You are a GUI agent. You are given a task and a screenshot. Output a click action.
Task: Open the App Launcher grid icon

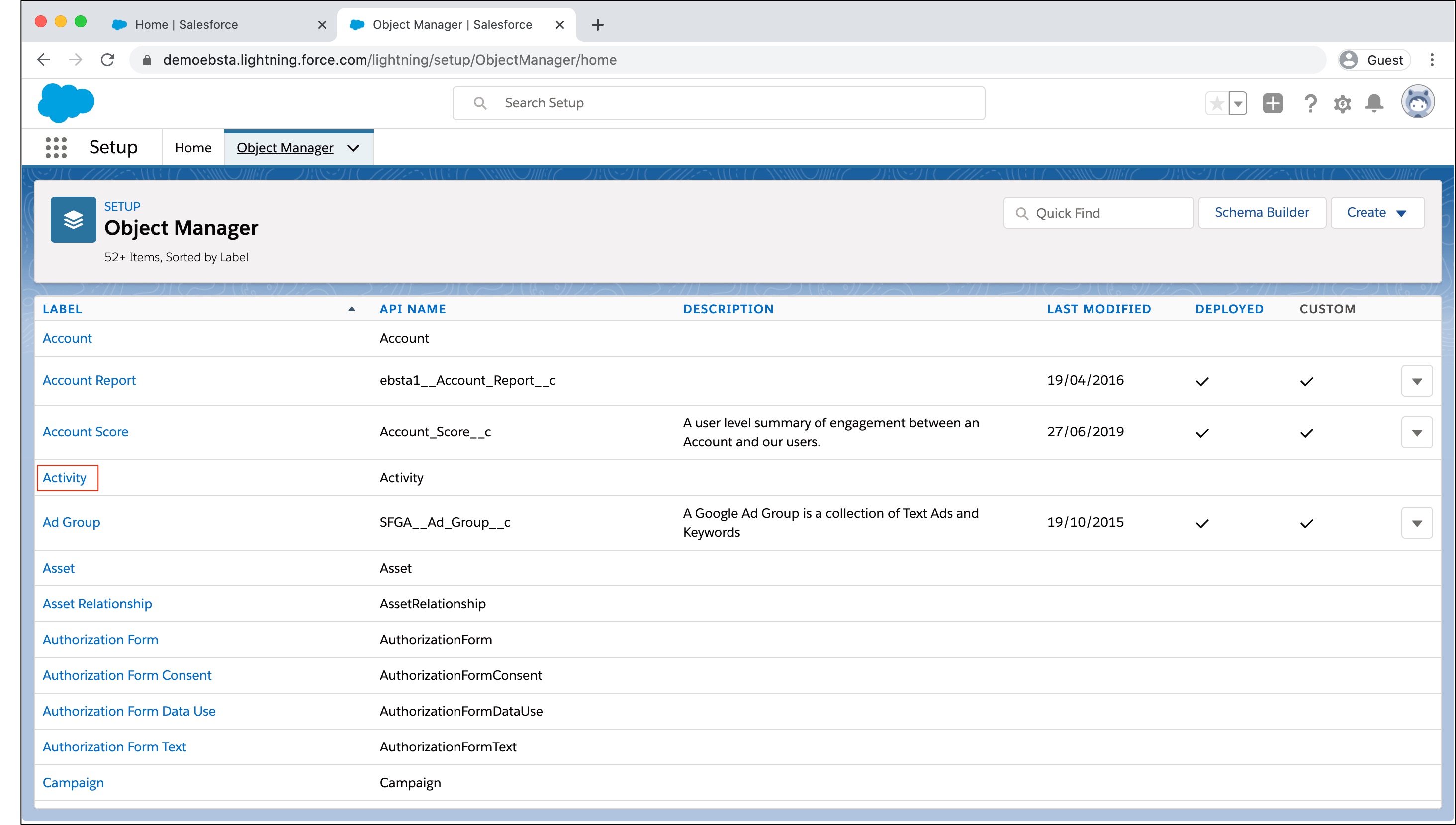56,147
